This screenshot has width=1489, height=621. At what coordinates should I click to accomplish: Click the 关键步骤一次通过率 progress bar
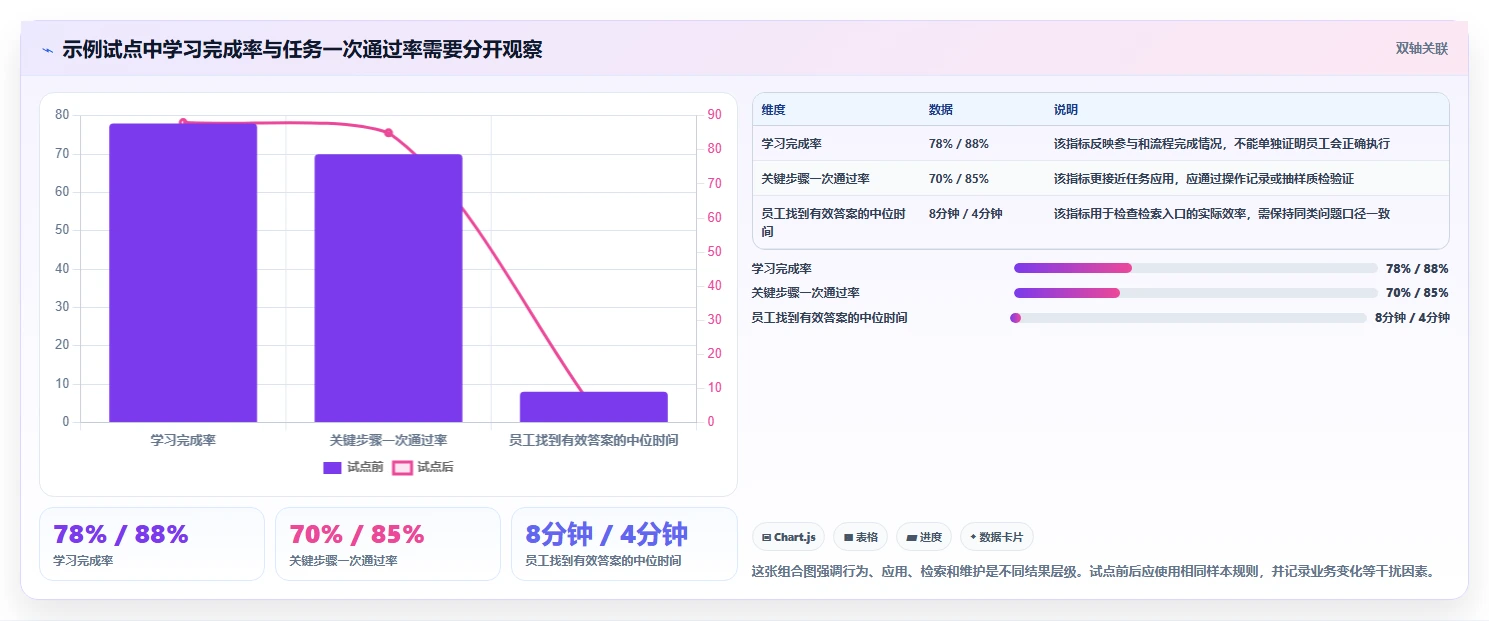[1196, 293]
